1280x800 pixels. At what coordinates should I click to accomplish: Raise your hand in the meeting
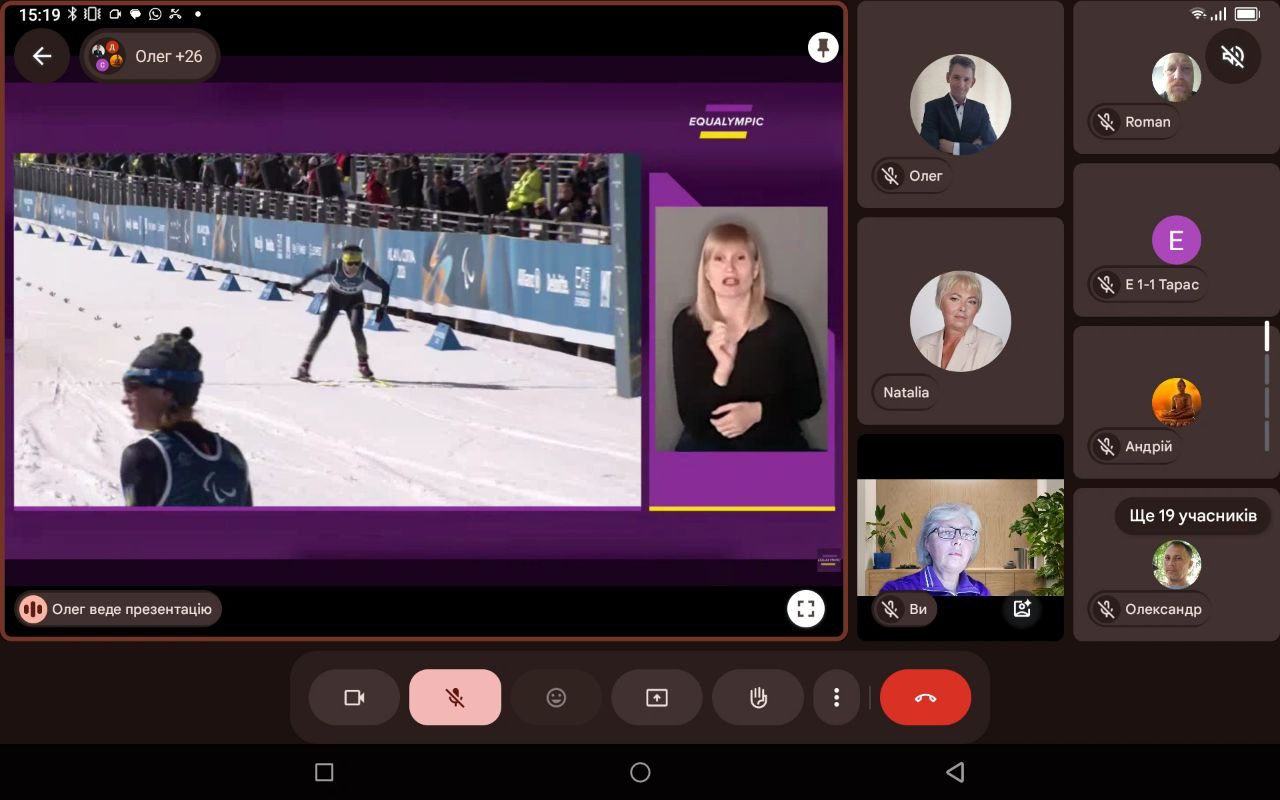tap(758, 697)
